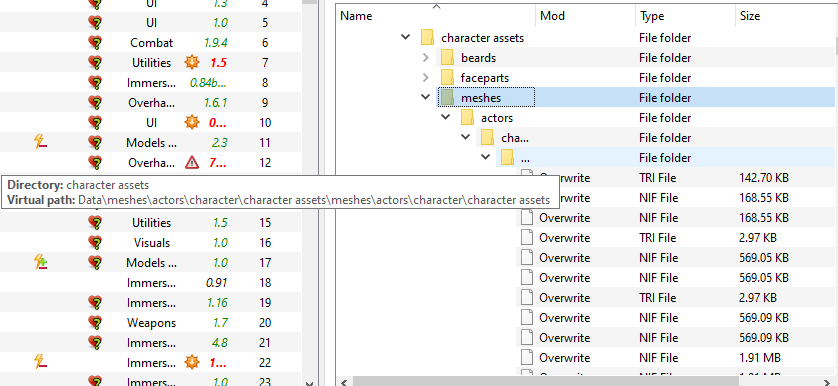838x386 pixels.
Task: Click the file tree horizontal scrollbar thumb
Action: coord(545,382)
